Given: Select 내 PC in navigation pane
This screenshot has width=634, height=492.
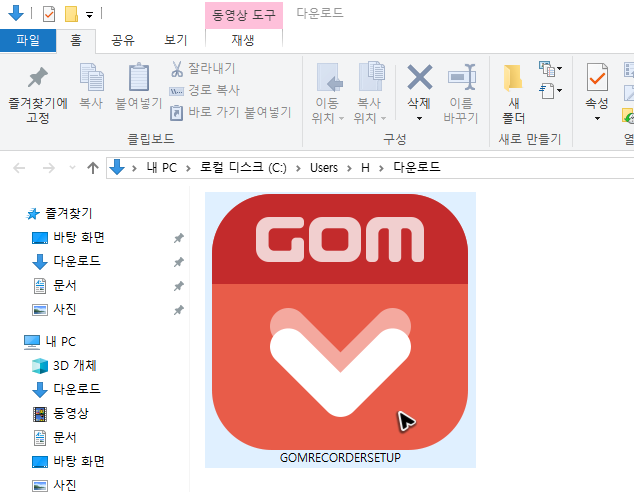Looking at the screenshot, I should pyautogui.click(x=50, y=342).
